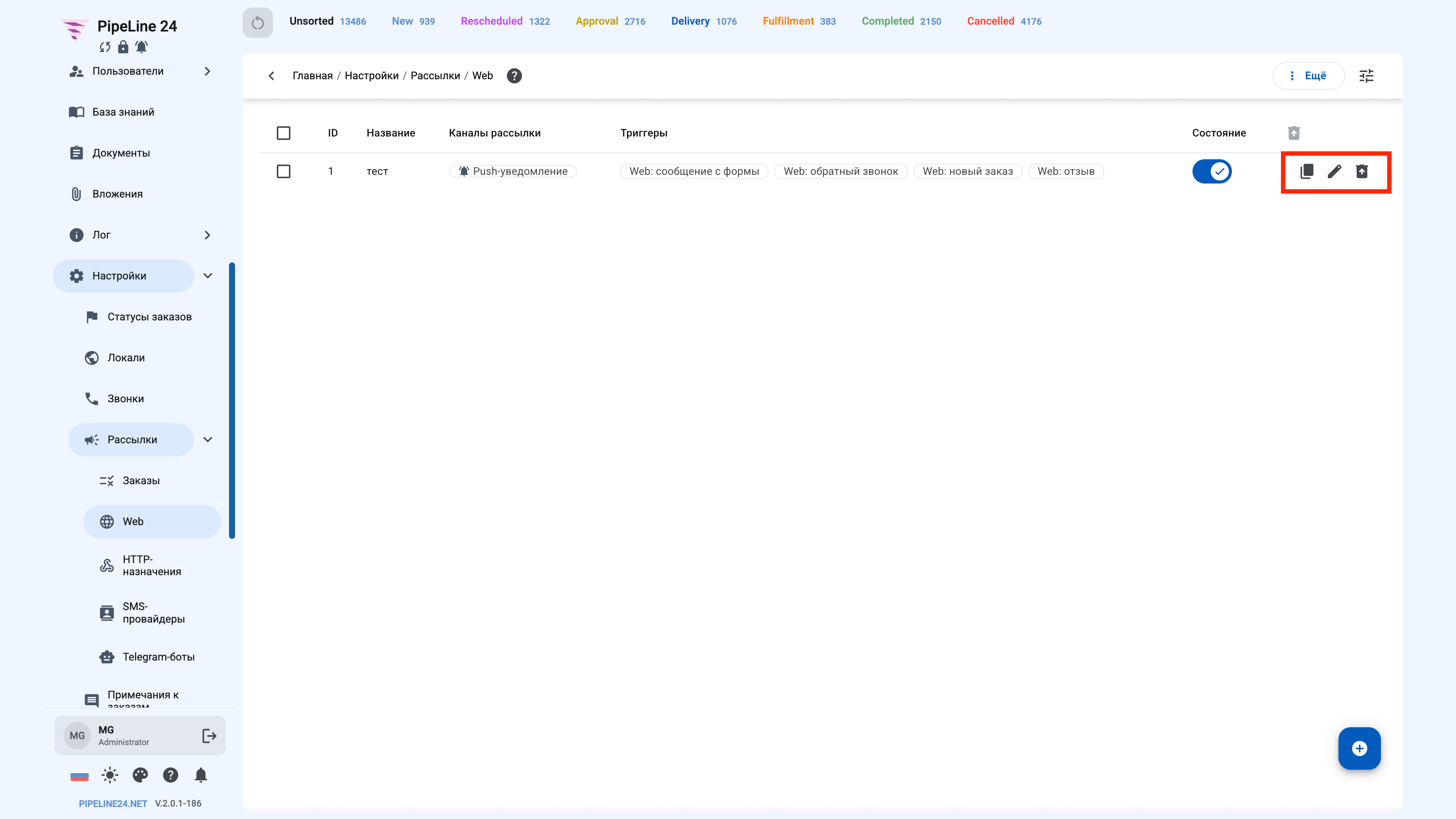Click the logout icon next to MG Administrator
Viewport: 1456px width, 819px height.
coord(209,735)
